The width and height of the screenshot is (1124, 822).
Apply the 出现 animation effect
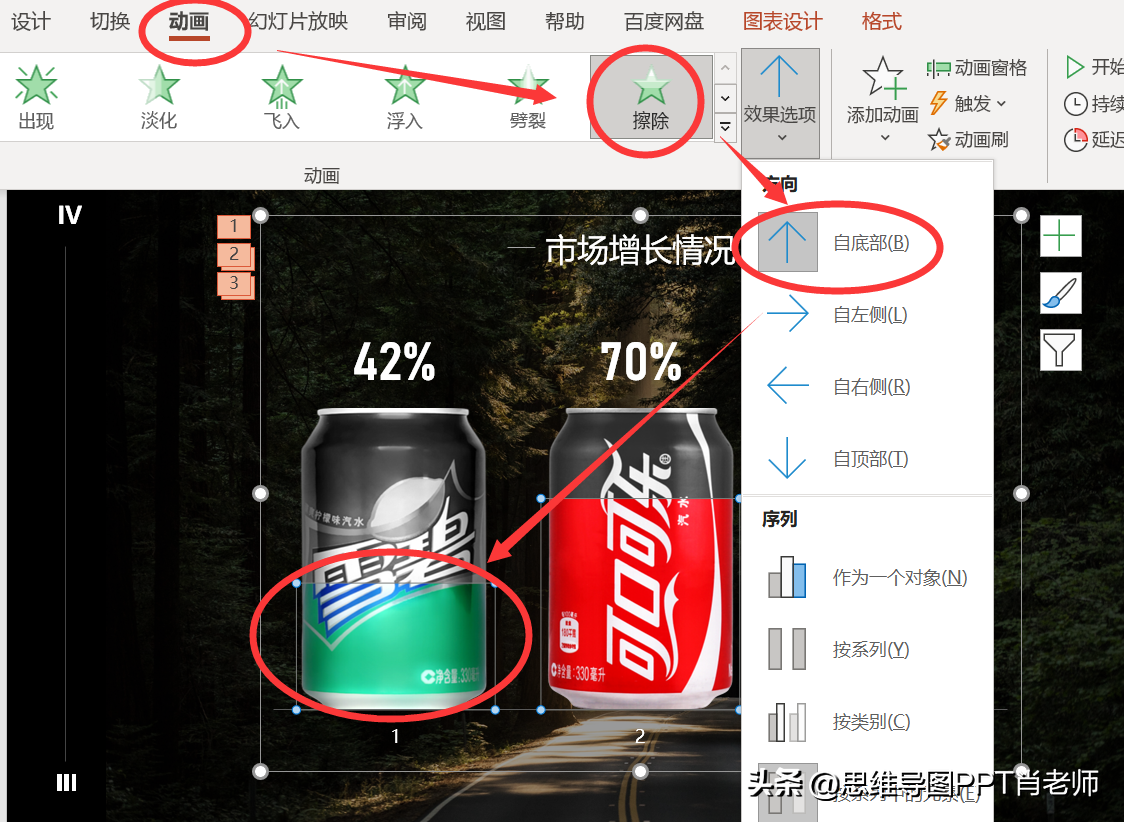point(36,97)
